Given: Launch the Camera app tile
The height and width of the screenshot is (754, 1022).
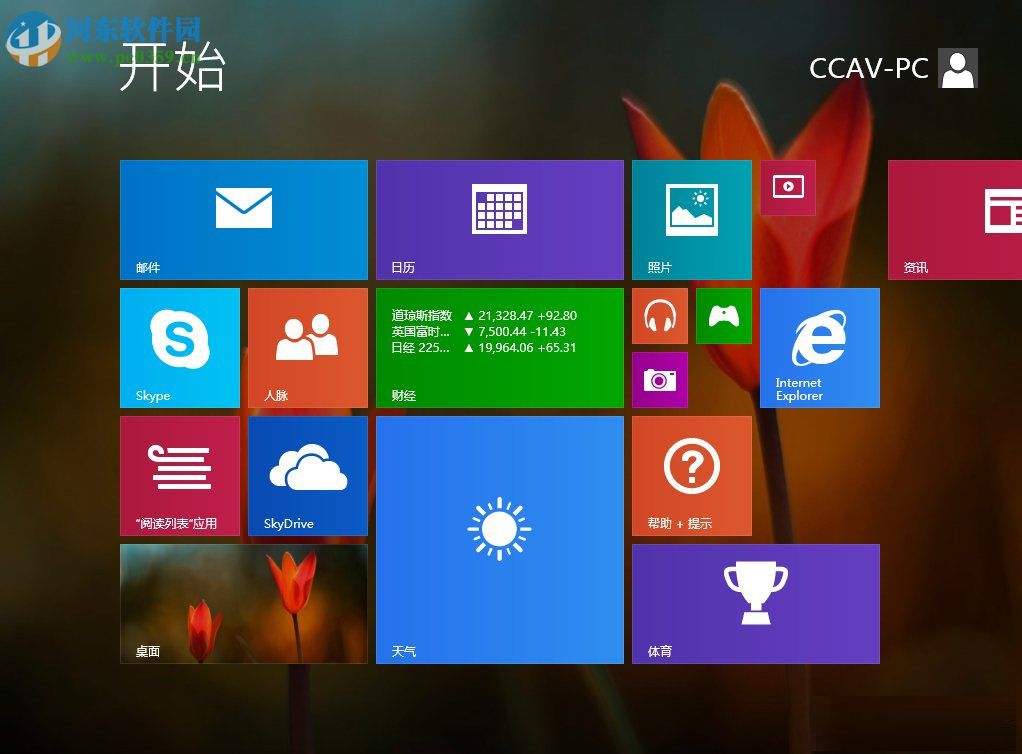Looking at the screenshot, I should [x=659, y=380].
